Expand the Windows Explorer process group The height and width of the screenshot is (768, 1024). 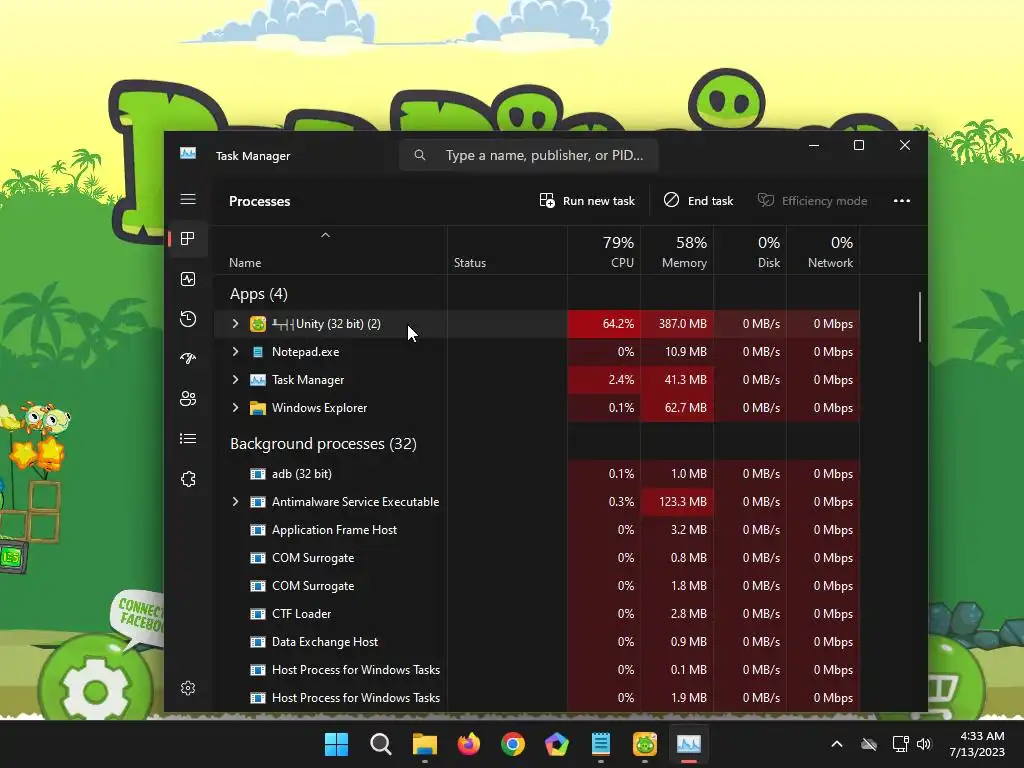tap(235, 408)
